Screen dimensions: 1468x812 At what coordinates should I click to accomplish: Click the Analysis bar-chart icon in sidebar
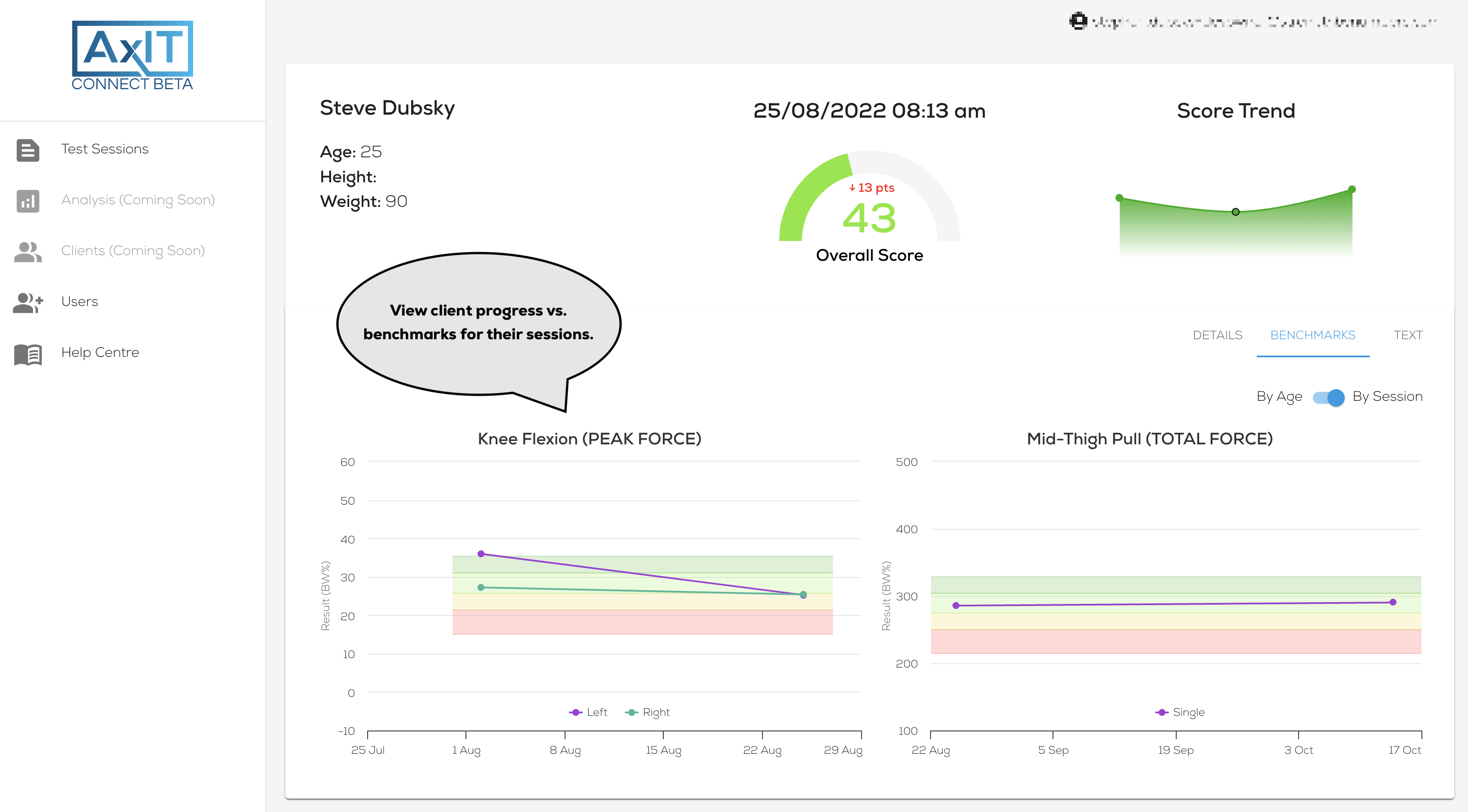point(28,200)
